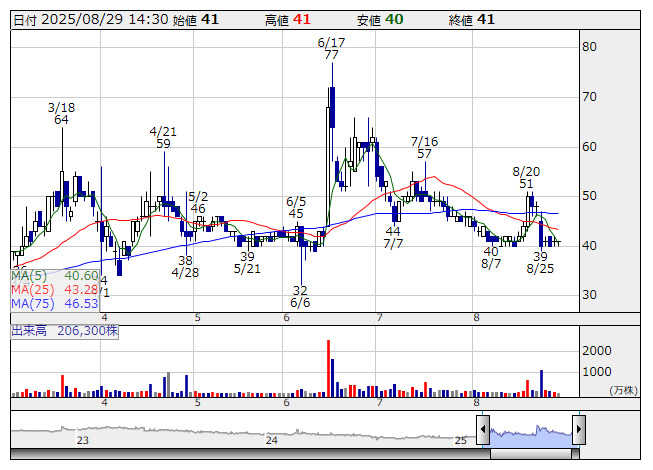This screenshot has height=470, width=653.
Task: Click the MA(5) legend entry
Action: (x=55, y=276)
